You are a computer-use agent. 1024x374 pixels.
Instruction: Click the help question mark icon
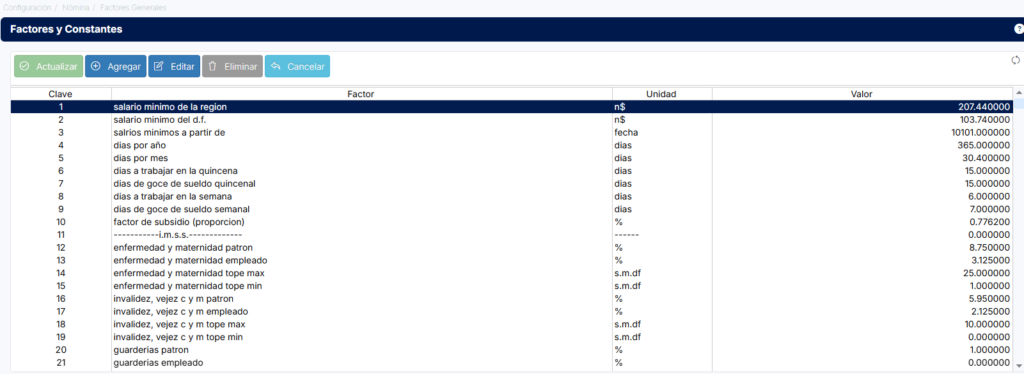(1019, 29)
